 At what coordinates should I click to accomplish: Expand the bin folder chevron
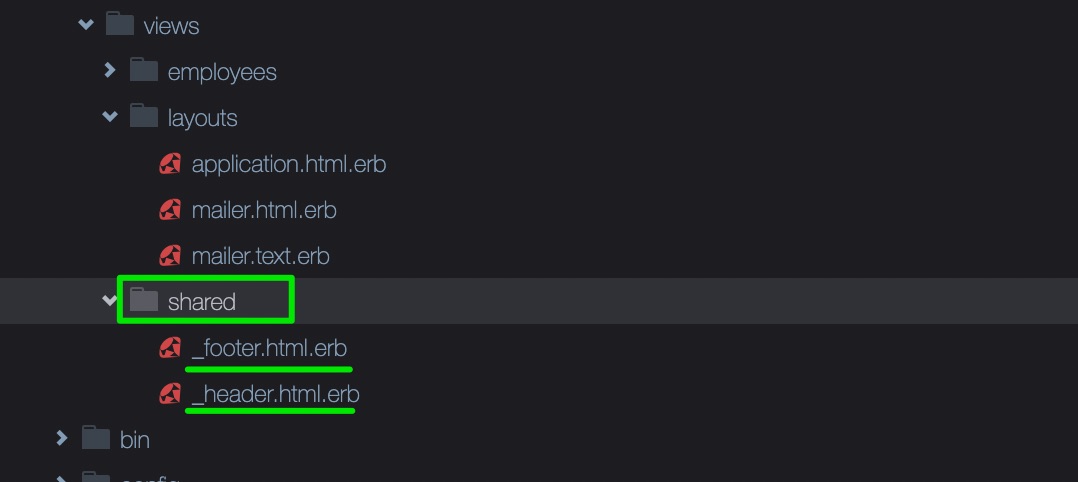point(62,437)
